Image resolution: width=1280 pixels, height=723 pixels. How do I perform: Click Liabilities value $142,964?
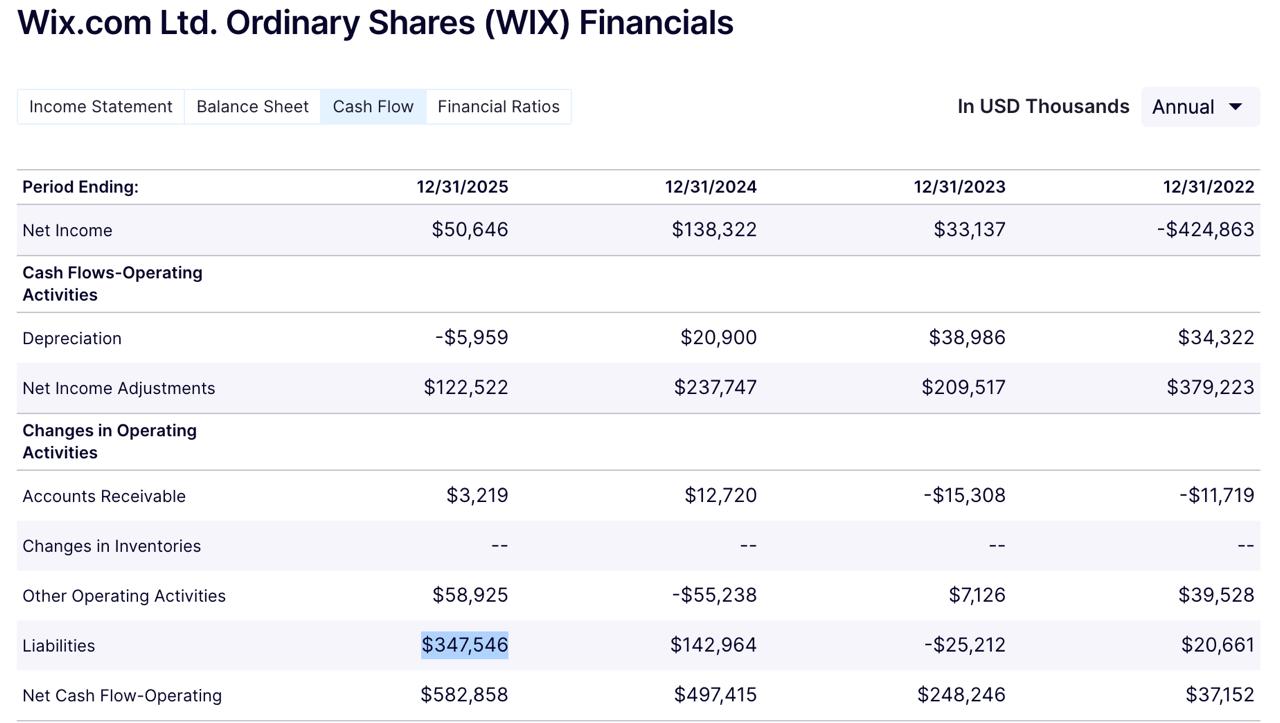point(714,646)
